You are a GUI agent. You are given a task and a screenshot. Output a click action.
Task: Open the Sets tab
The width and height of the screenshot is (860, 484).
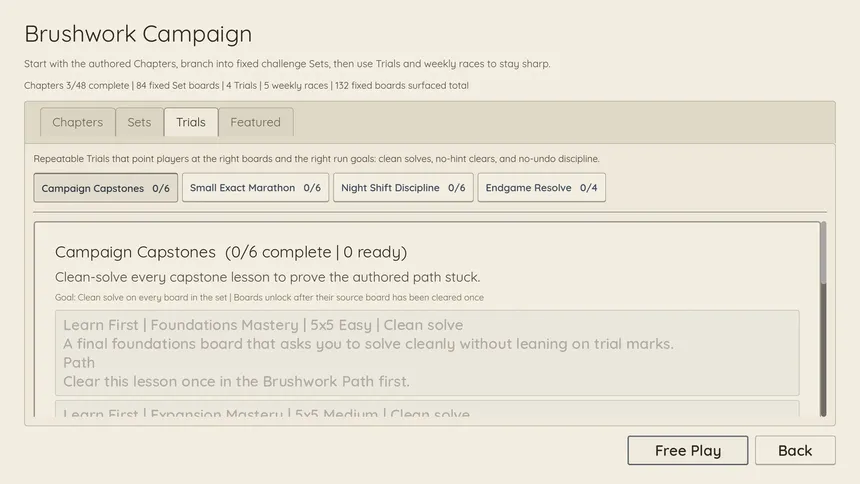pyautogui.click(x=139, y=122)
